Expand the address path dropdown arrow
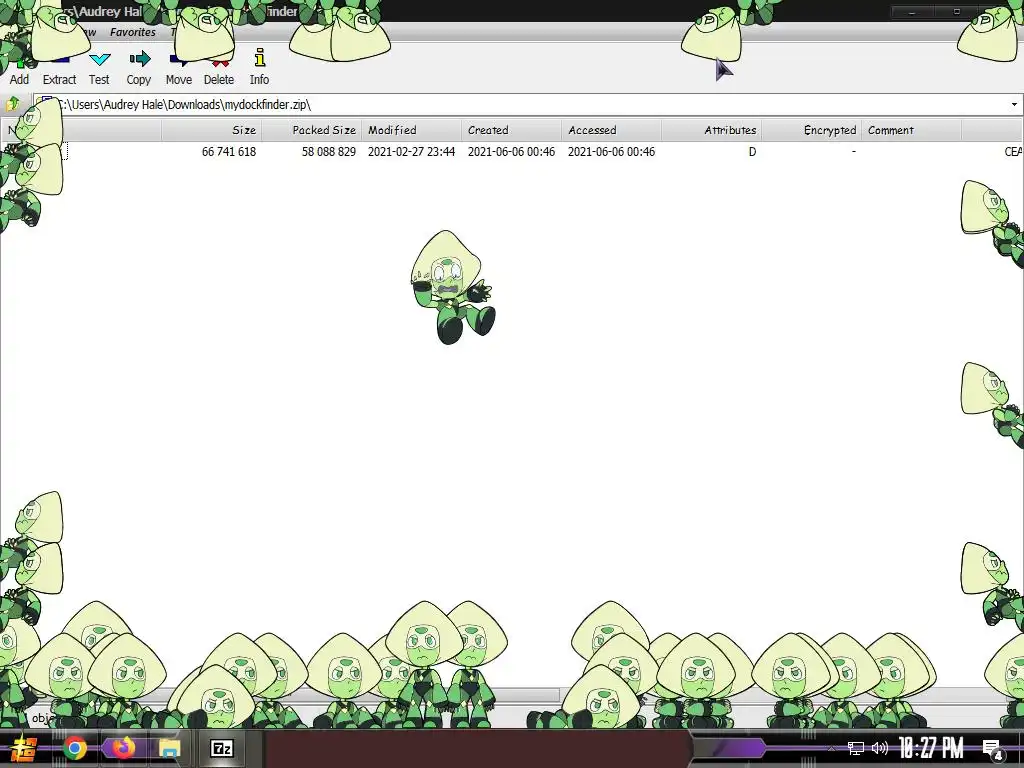 pyautogui.click(x=1014, y=104)
